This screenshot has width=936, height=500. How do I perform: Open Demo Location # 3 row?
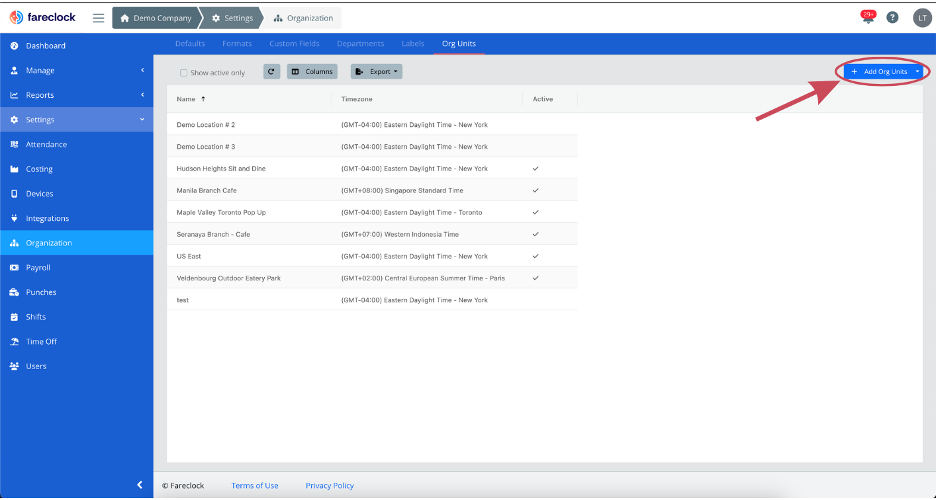pos(372,147)
